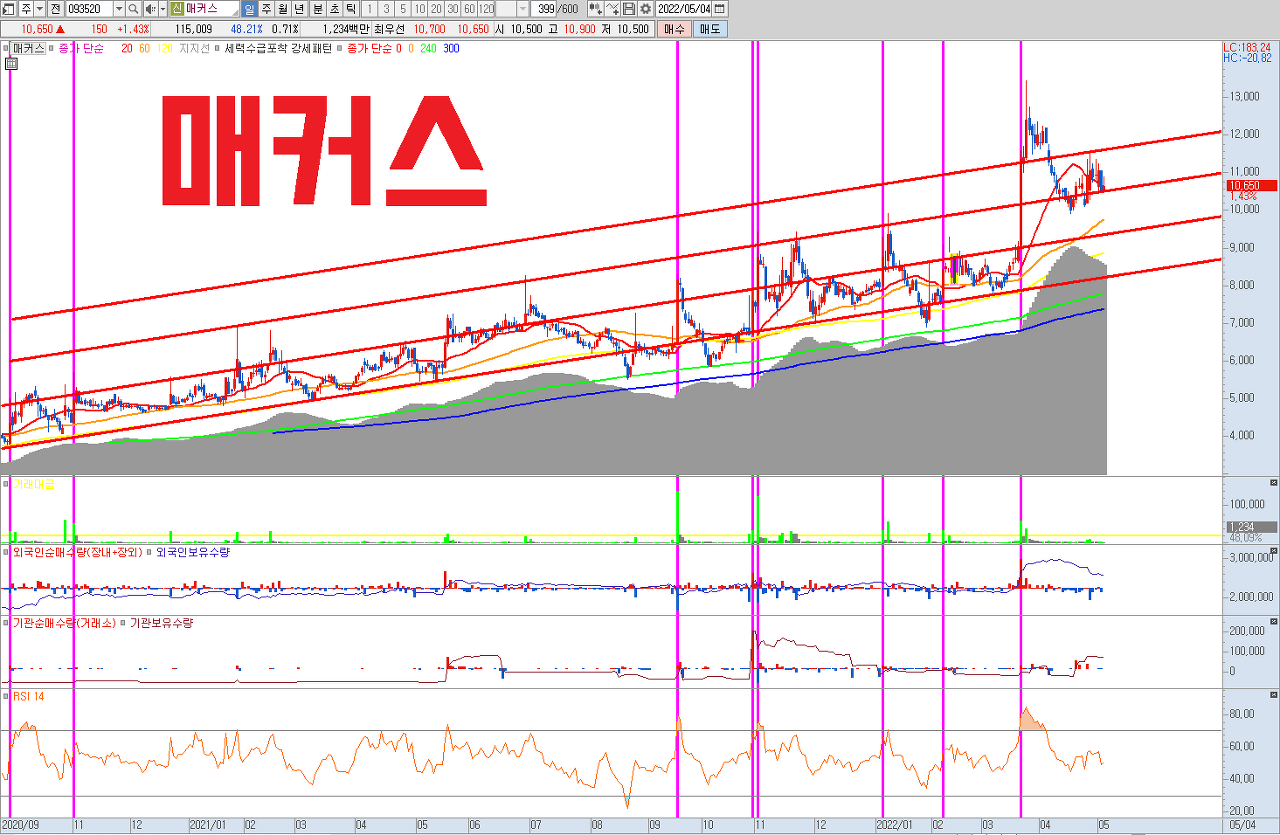Click the 240 moving average period value
This screenshot has width=1280, height=835.
click(427, 48)
